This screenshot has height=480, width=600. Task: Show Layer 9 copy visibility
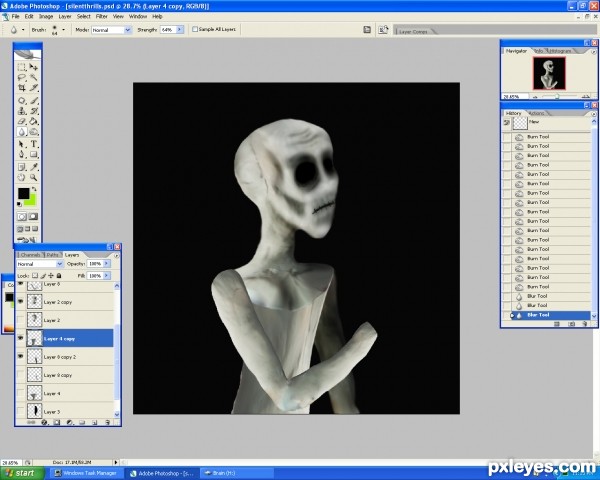tap(21, 375)
